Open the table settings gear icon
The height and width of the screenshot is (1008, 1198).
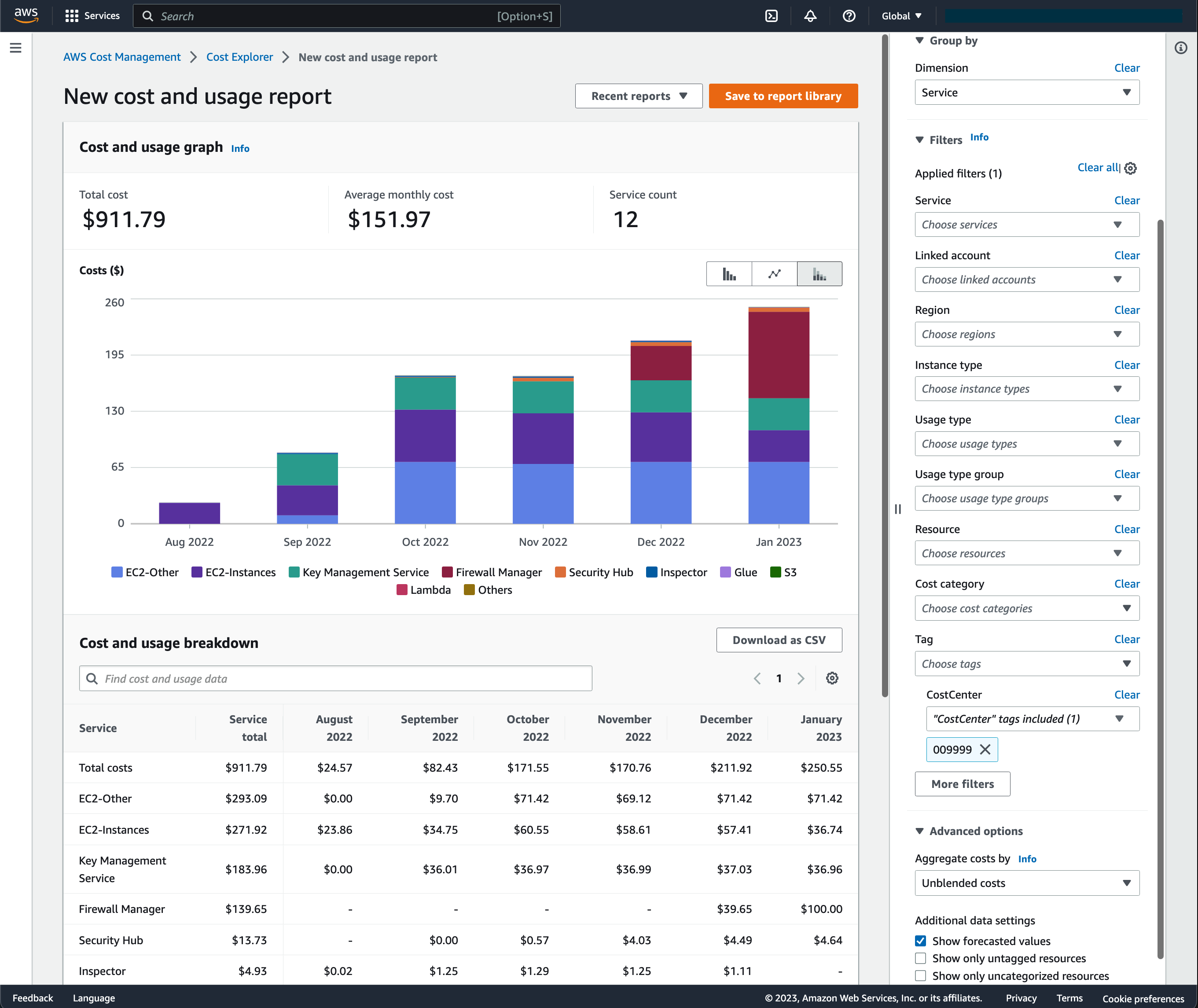click(832, 678)
